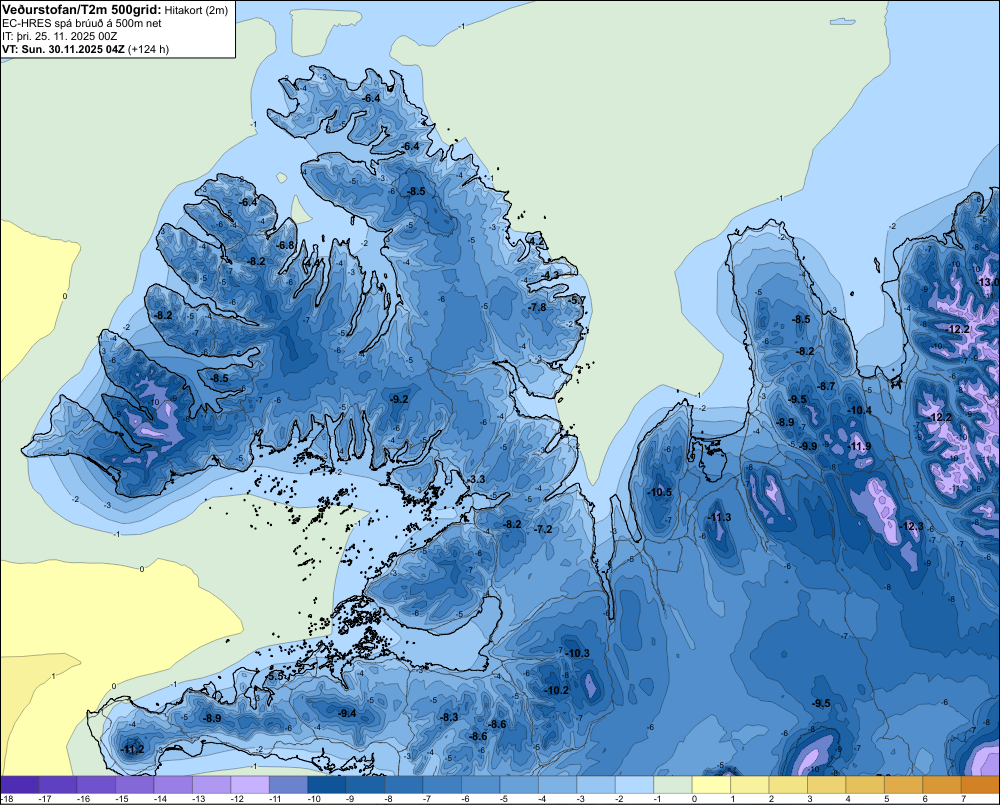Click the -13.0 temperature value
This screenshot has height=805, width=1000.
coord(989,283)
